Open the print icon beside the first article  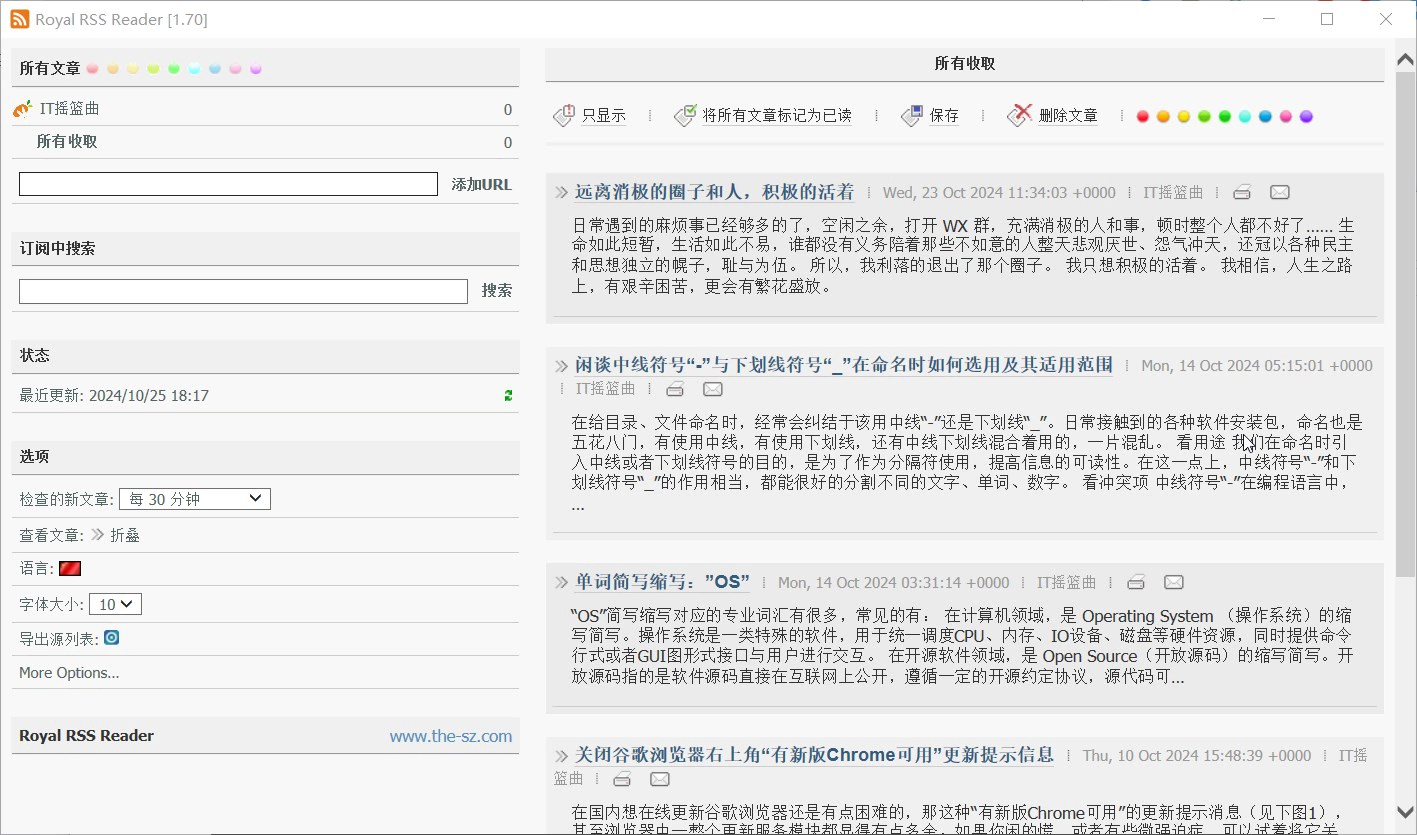coord(1241,191)
